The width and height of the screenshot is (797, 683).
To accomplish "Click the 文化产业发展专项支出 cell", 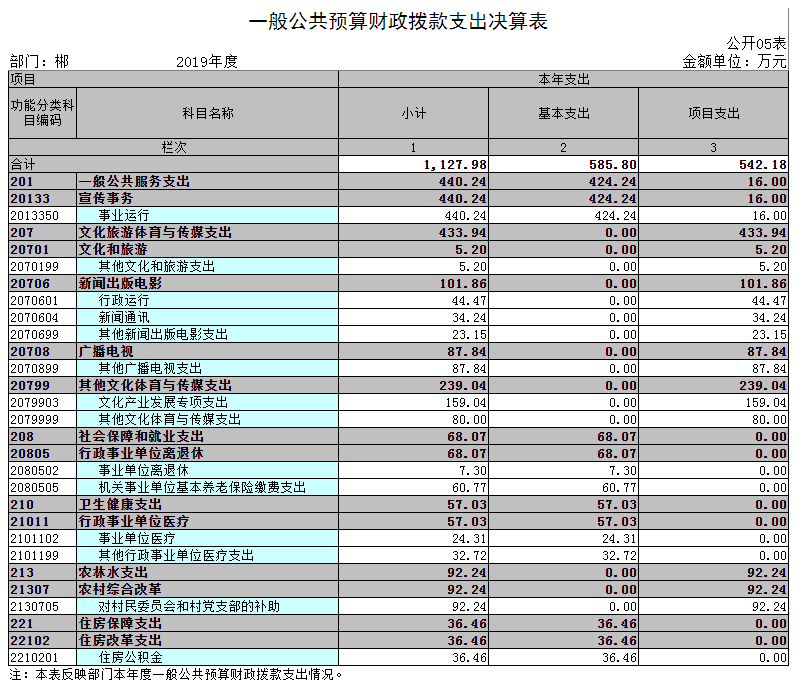I will (x=207, y=402).
